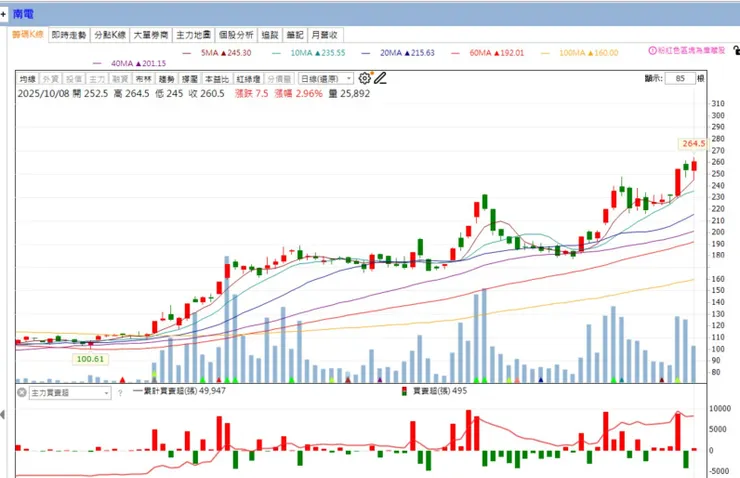Click the 量 25,892 volume value
The image size is (740, 478).
click(350, 94)
